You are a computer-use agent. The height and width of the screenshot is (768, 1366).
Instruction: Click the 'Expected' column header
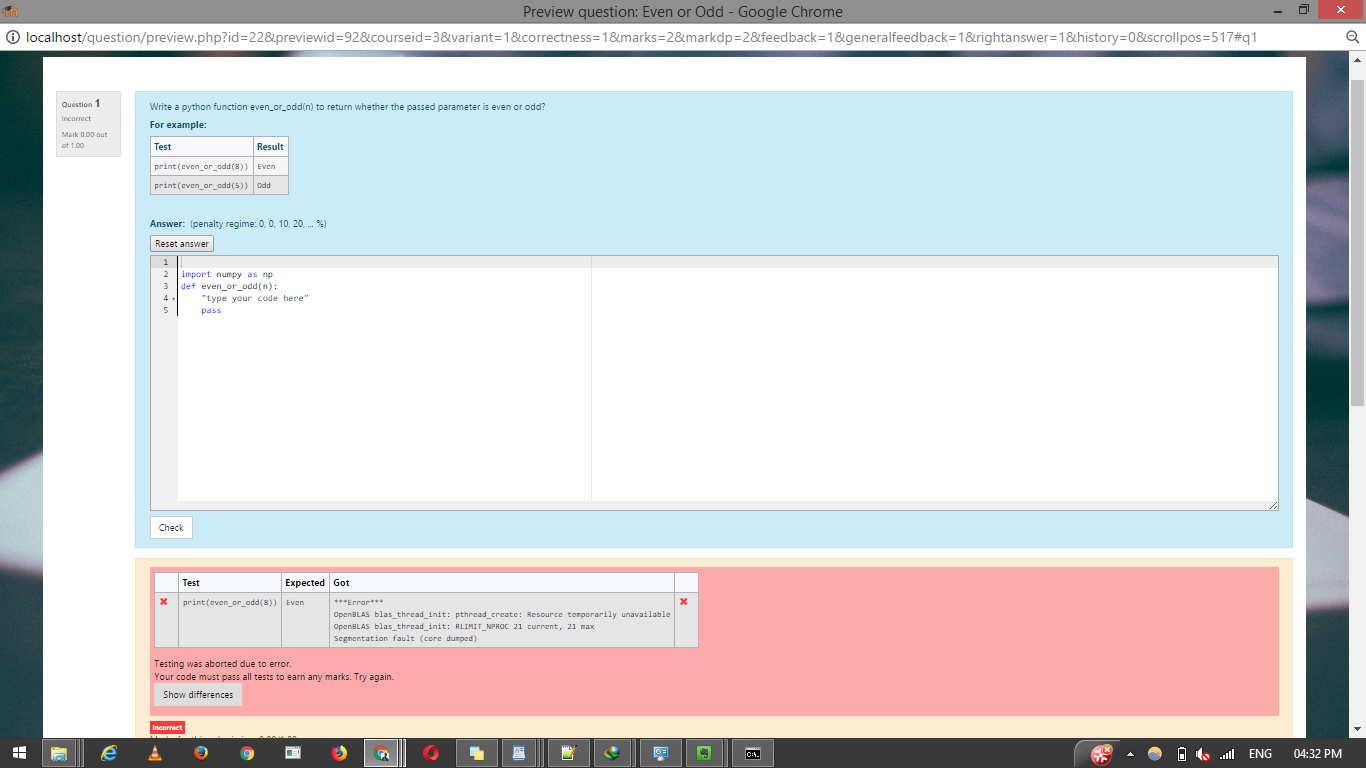click(x=305, y=583)
